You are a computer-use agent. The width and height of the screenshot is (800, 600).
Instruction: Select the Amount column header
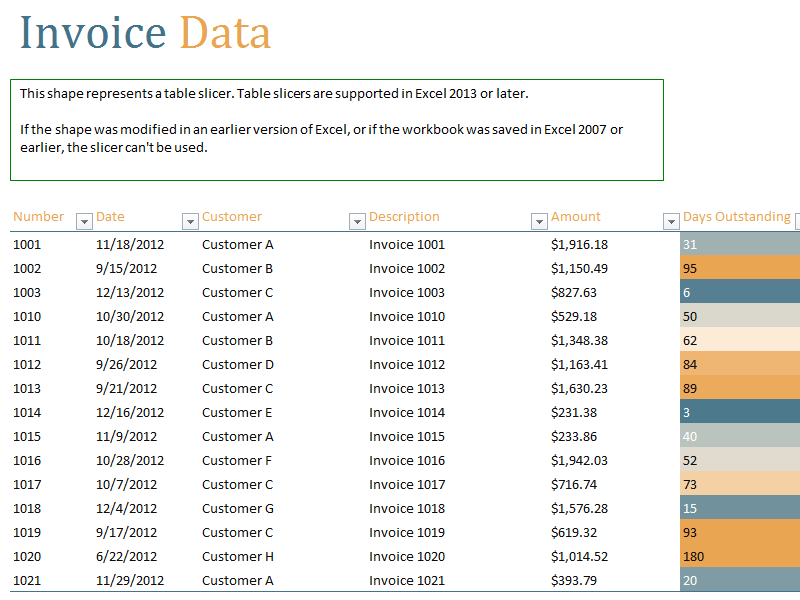(x=576, y=217)
